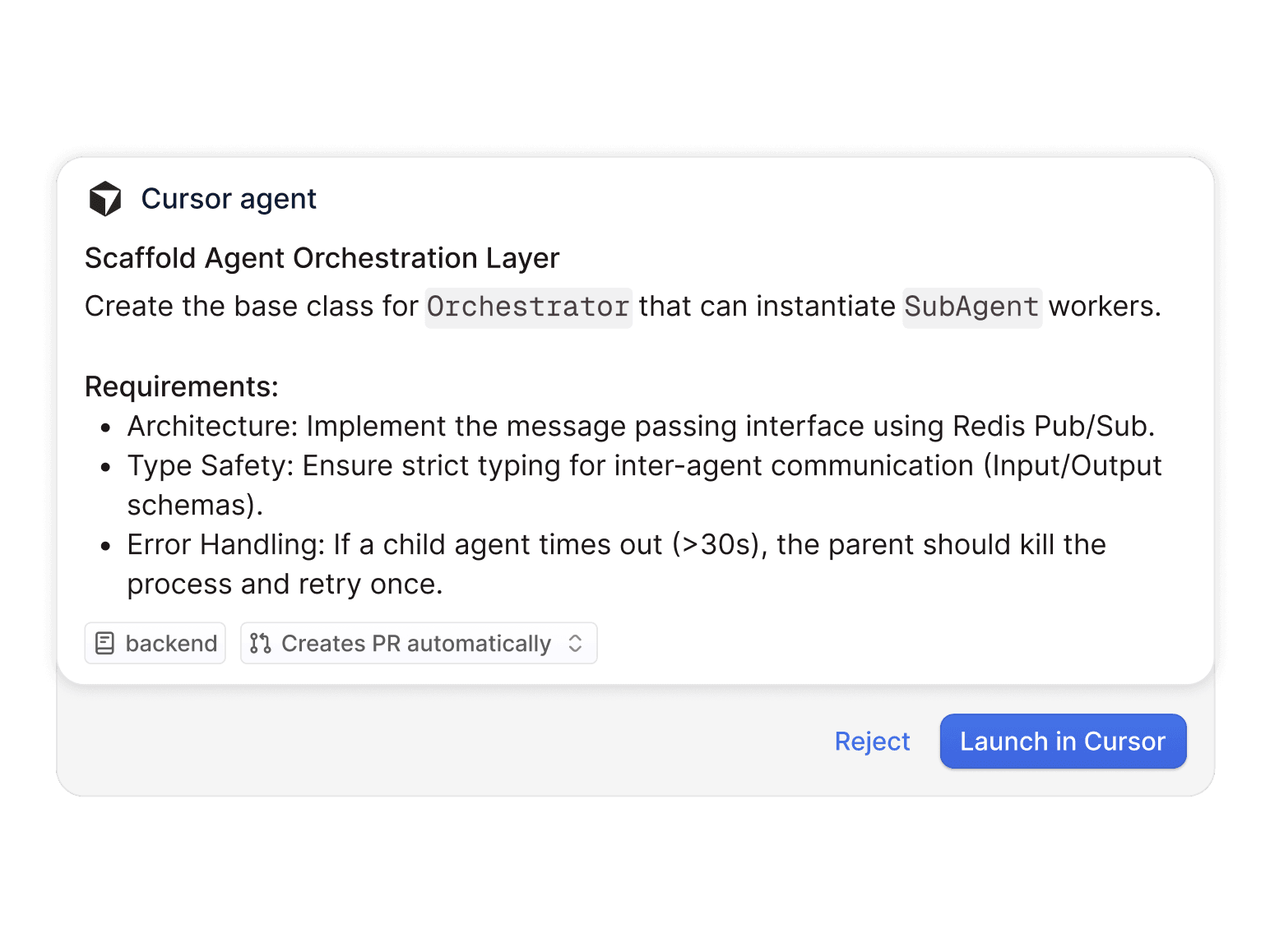Click the blue Launch in Cursor progress-style button
The image size is (1270, 952).
1062,741
